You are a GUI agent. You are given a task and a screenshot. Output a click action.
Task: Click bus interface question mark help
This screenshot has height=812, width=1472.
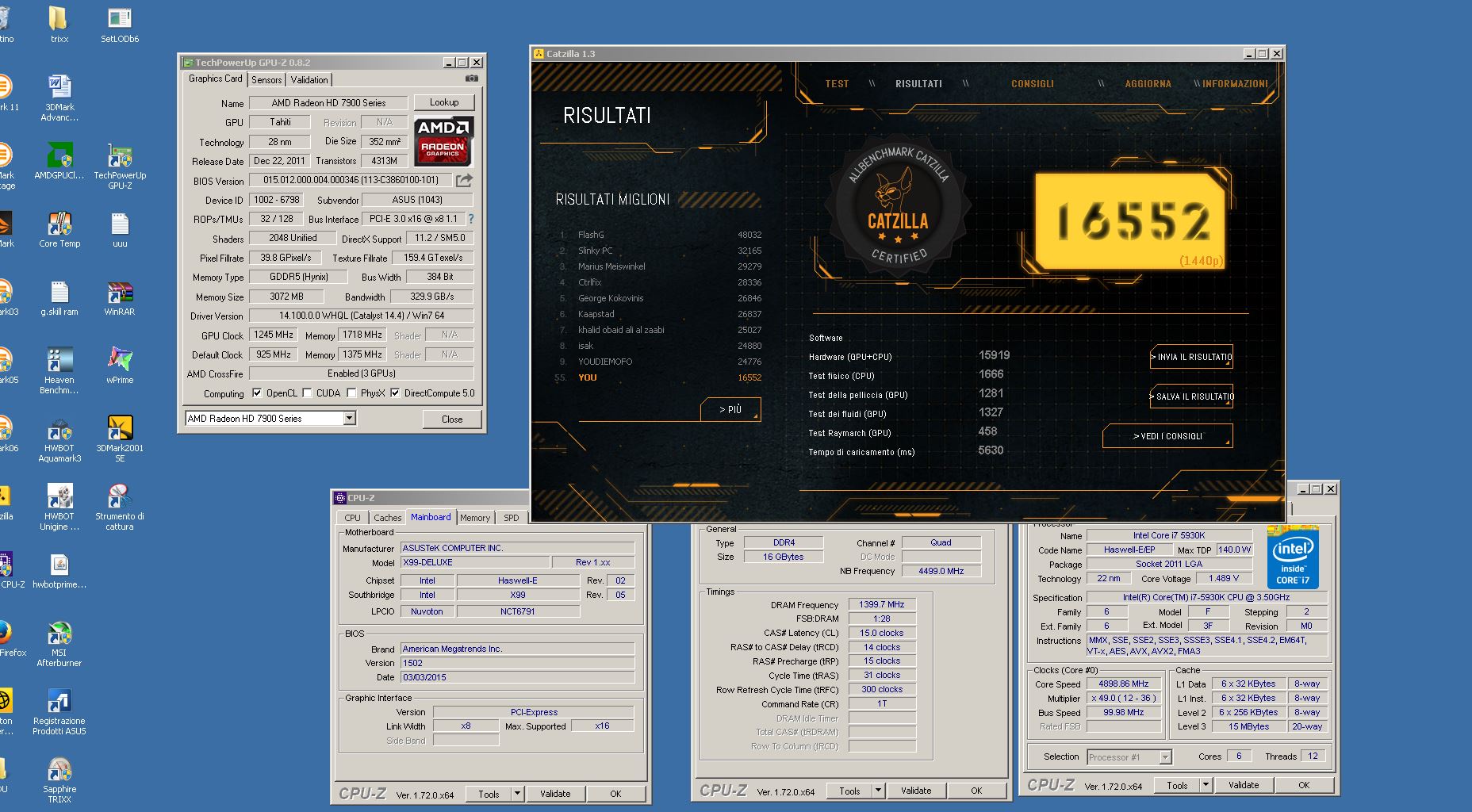tap(470, 219)
